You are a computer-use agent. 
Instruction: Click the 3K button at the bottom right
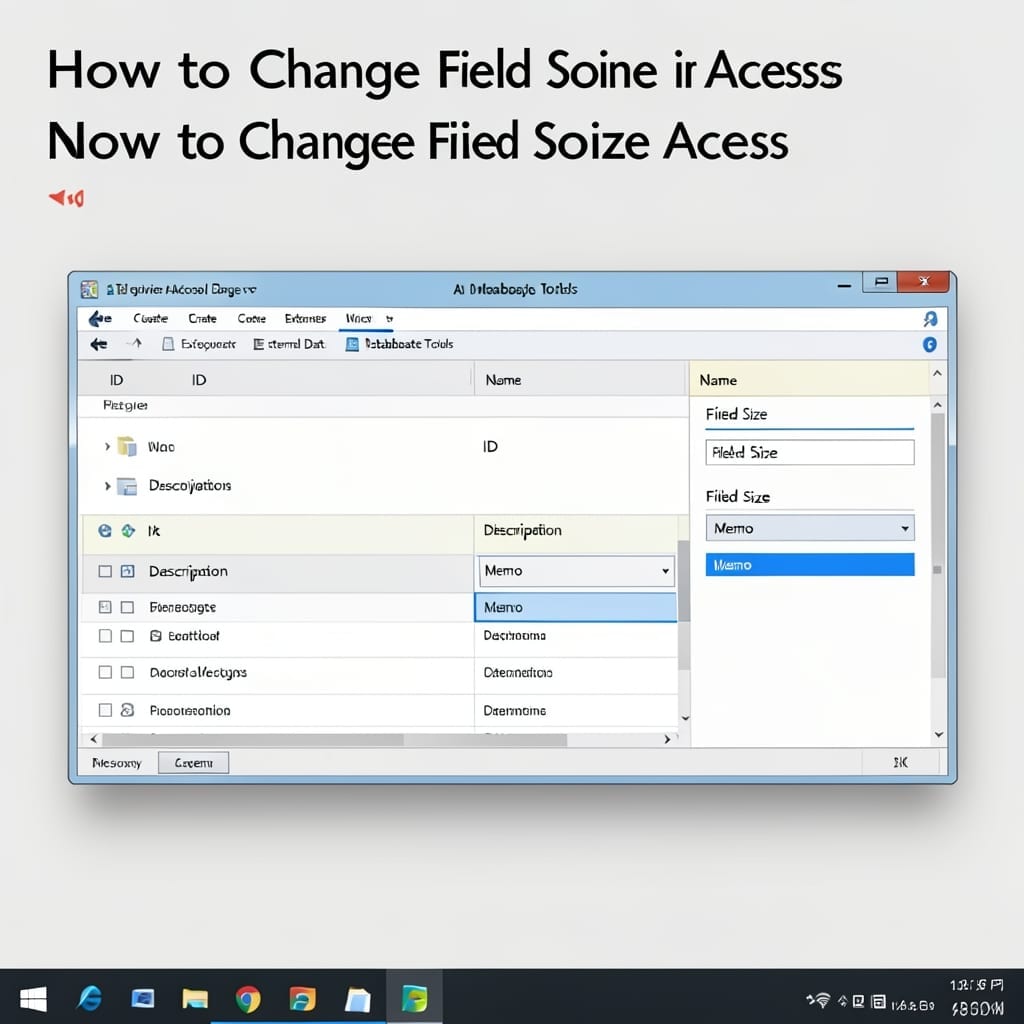901,762
